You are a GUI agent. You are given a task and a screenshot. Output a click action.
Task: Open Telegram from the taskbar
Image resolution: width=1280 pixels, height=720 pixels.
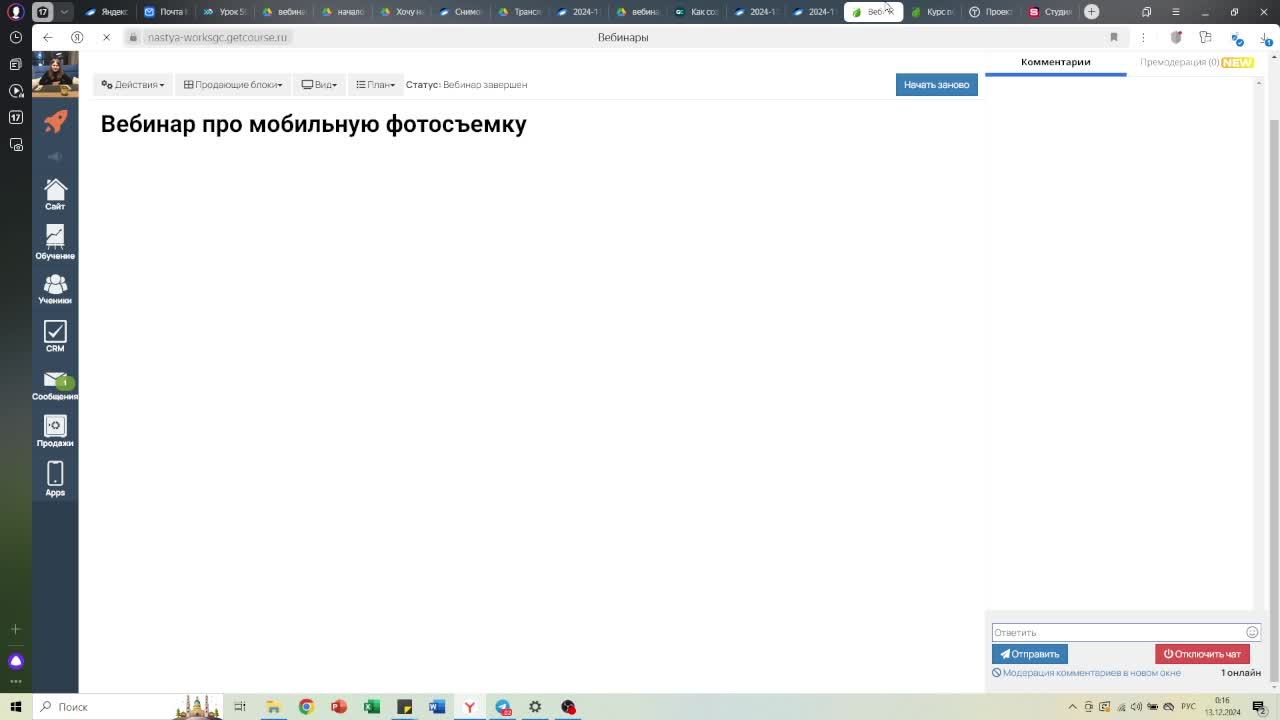pyautogui.click(x=503, y=707)
